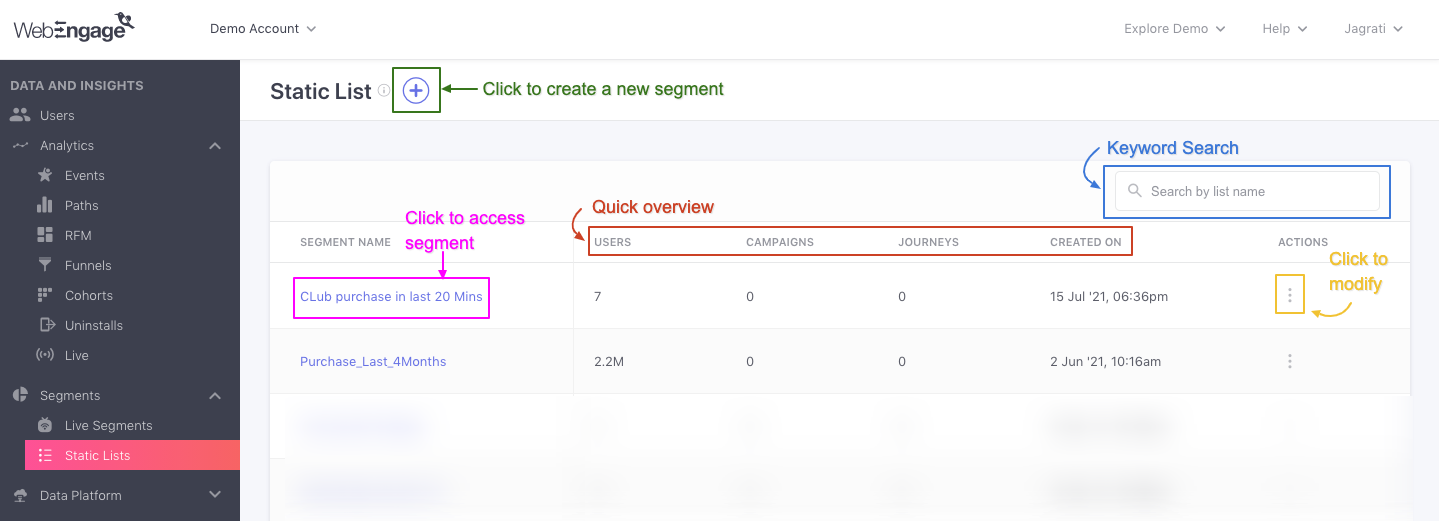The width and height of the screenshot is (1439, 521).
Task: Click the magnifier icon in search box
Action: [x=1135, y=191]
